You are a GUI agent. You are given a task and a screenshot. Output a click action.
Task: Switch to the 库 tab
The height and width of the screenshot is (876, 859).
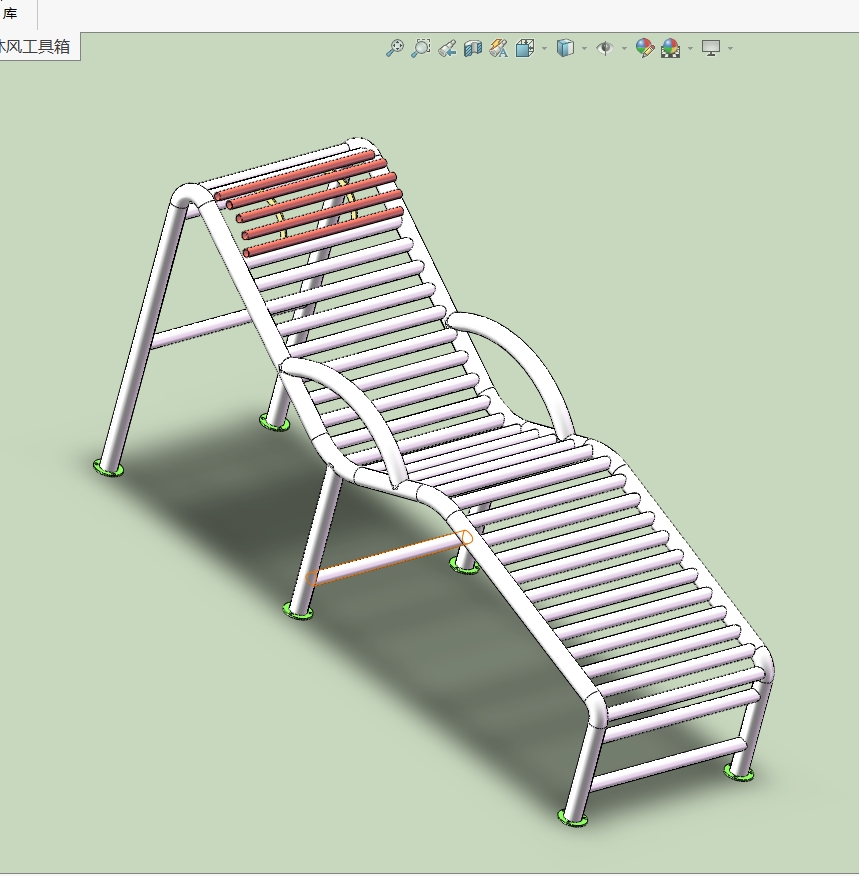(x=9, y=13)
